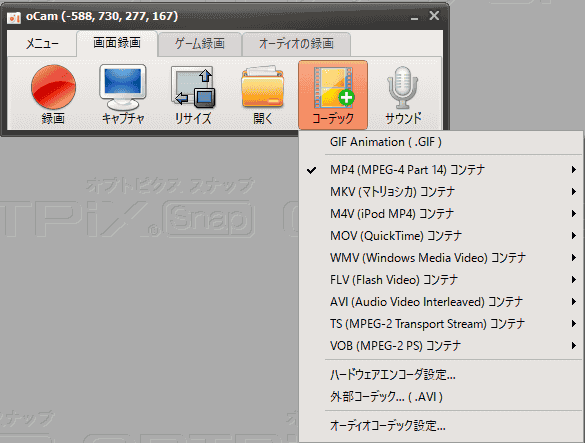Viewport: 585px width, 443px height.
Task: Open 外部コーデック... (.AVI) option
Action: [x=441, y=397]
